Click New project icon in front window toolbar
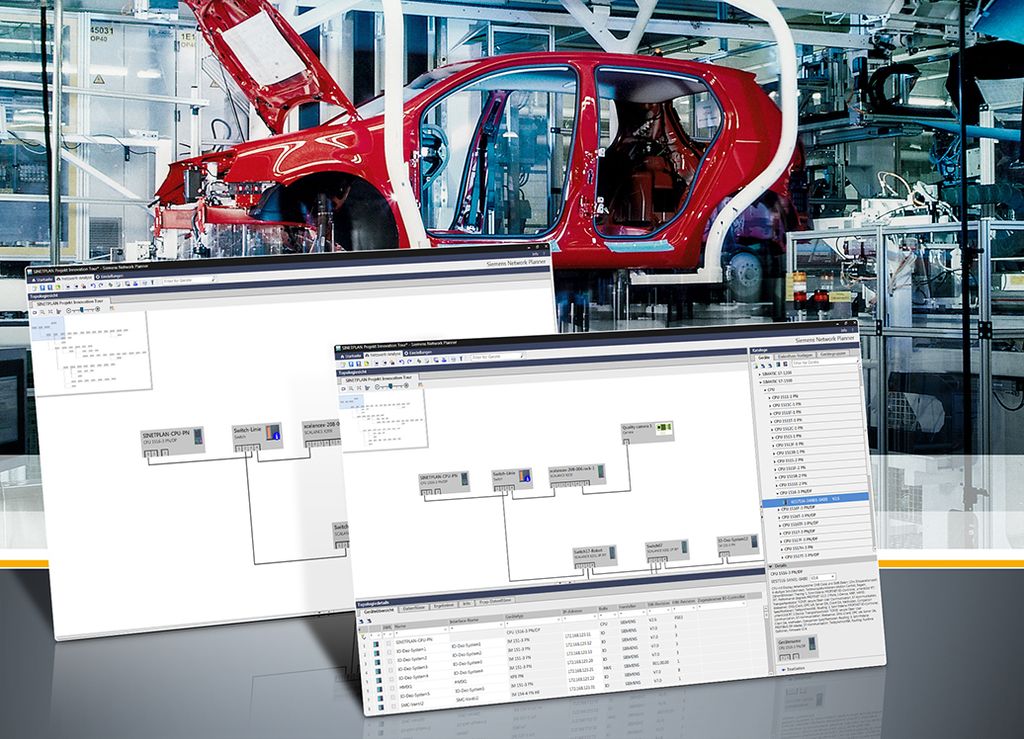This screenshot has width=1024, height=739. (x=343, y=364)
